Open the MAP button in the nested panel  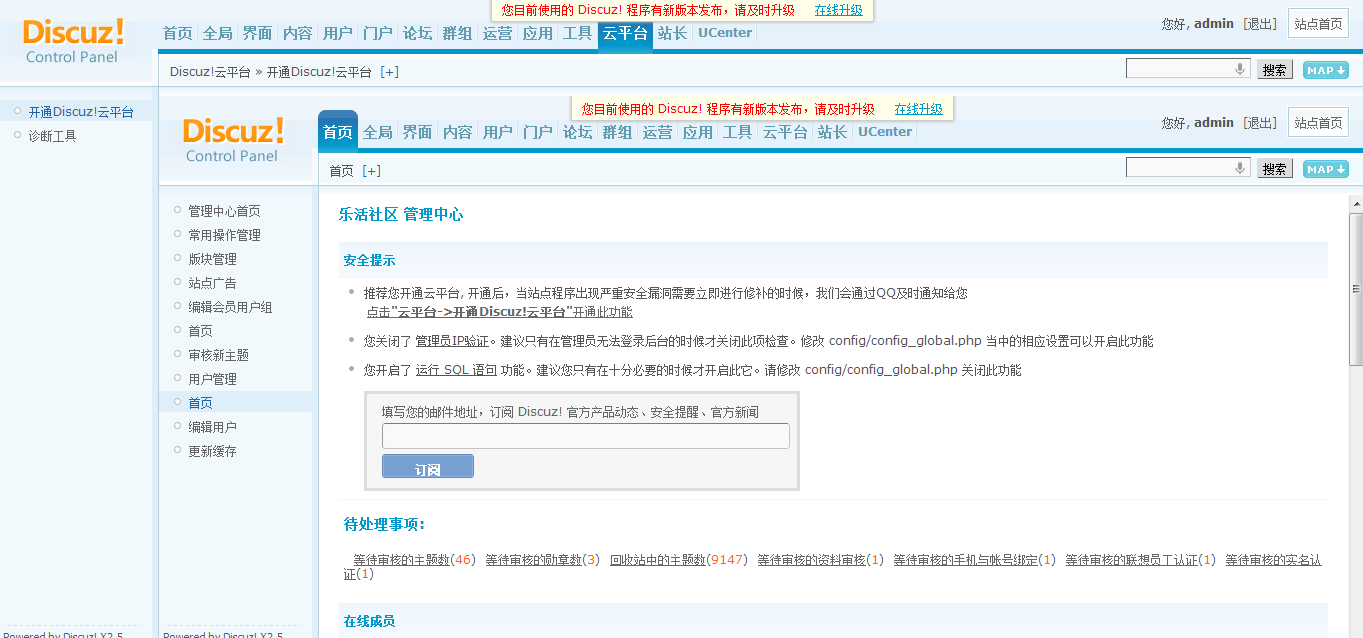pyautogui.click(x=1326, y=169)
